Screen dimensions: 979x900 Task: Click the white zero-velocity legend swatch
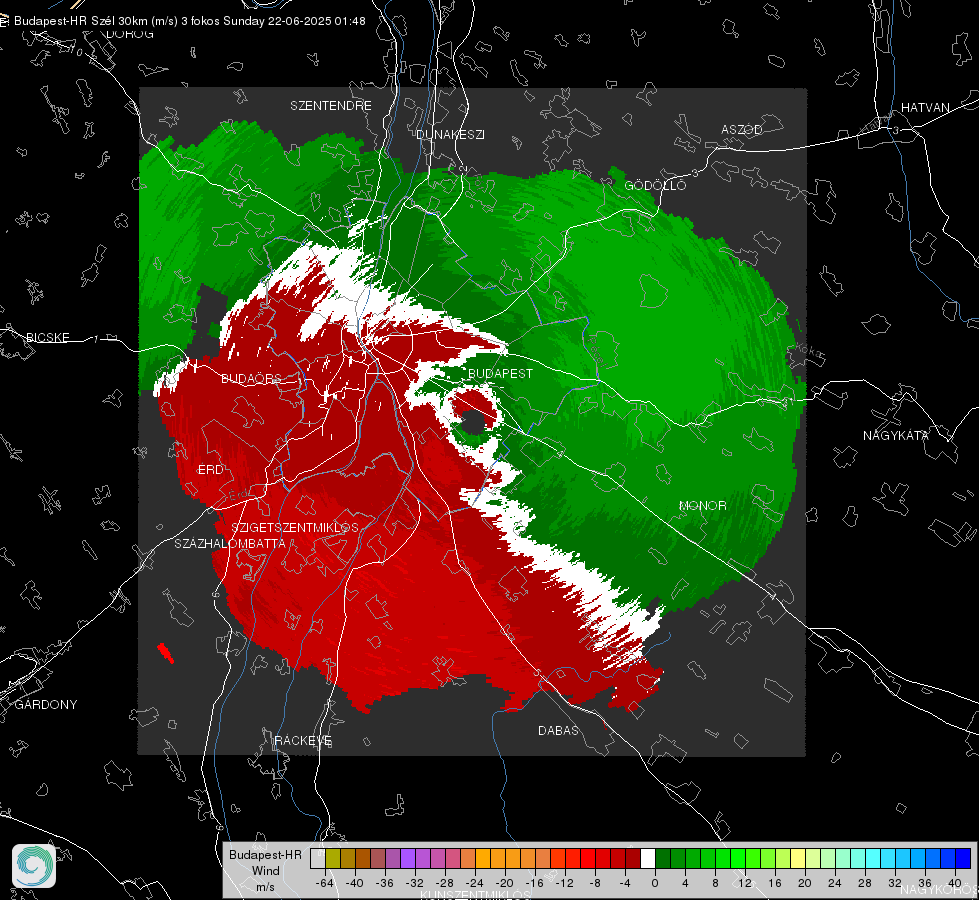[648, 859]
